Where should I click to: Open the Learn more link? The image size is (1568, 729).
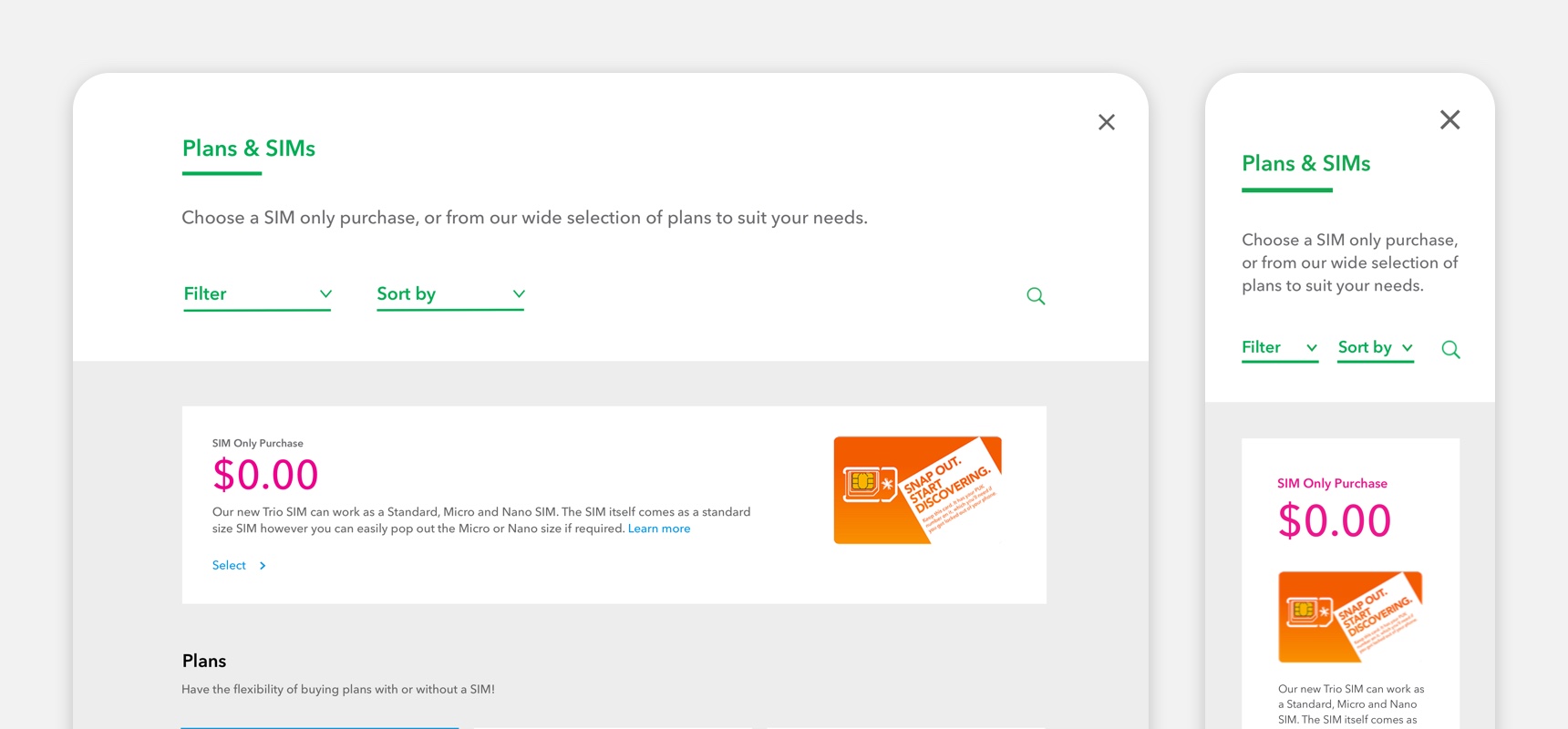[x=658, y=529]
